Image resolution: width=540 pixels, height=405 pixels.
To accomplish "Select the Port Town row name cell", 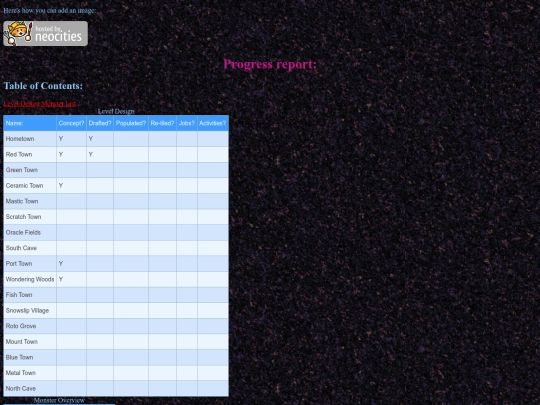I will coord(30,264).
